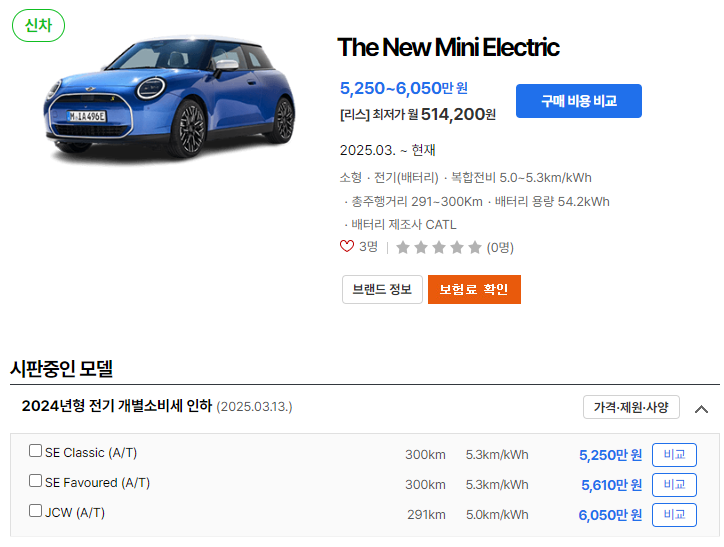The height and width of the screenshot is (547, 724).
Task: Select the first rating star
Action: click(403, 248)
